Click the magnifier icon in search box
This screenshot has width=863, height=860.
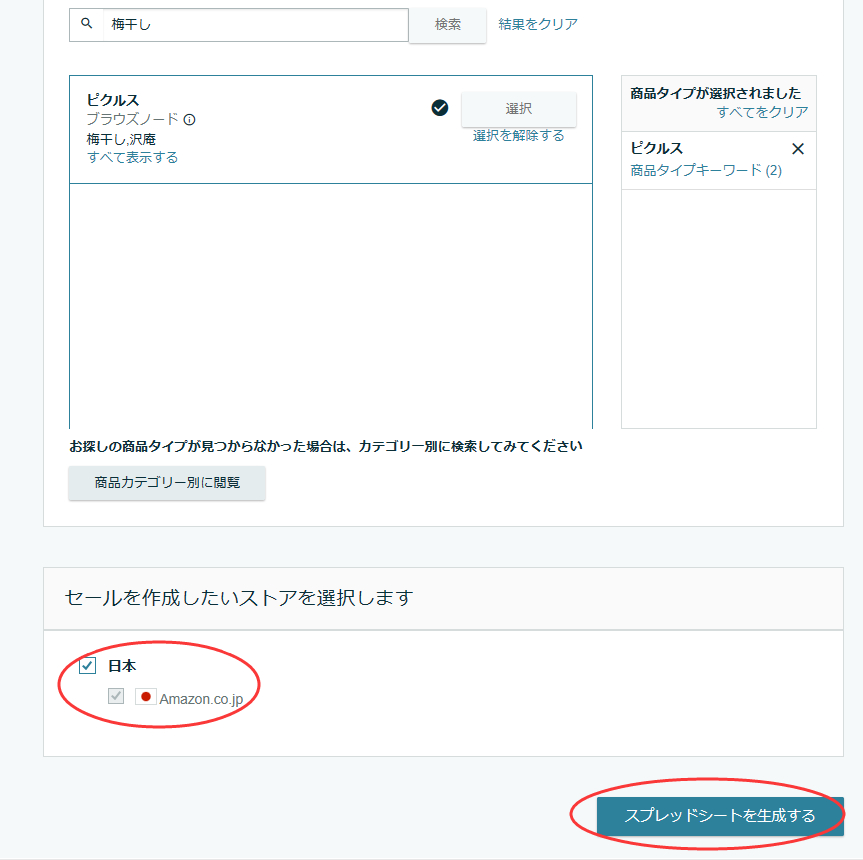click(x=86, y=24)
